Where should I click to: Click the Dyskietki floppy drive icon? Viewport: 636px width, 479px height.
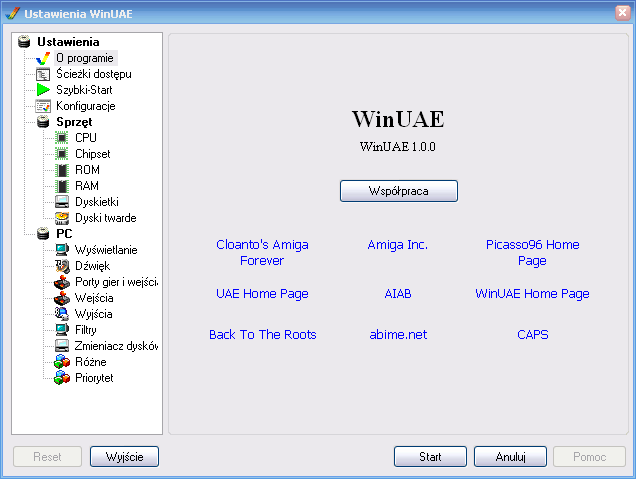62,202
